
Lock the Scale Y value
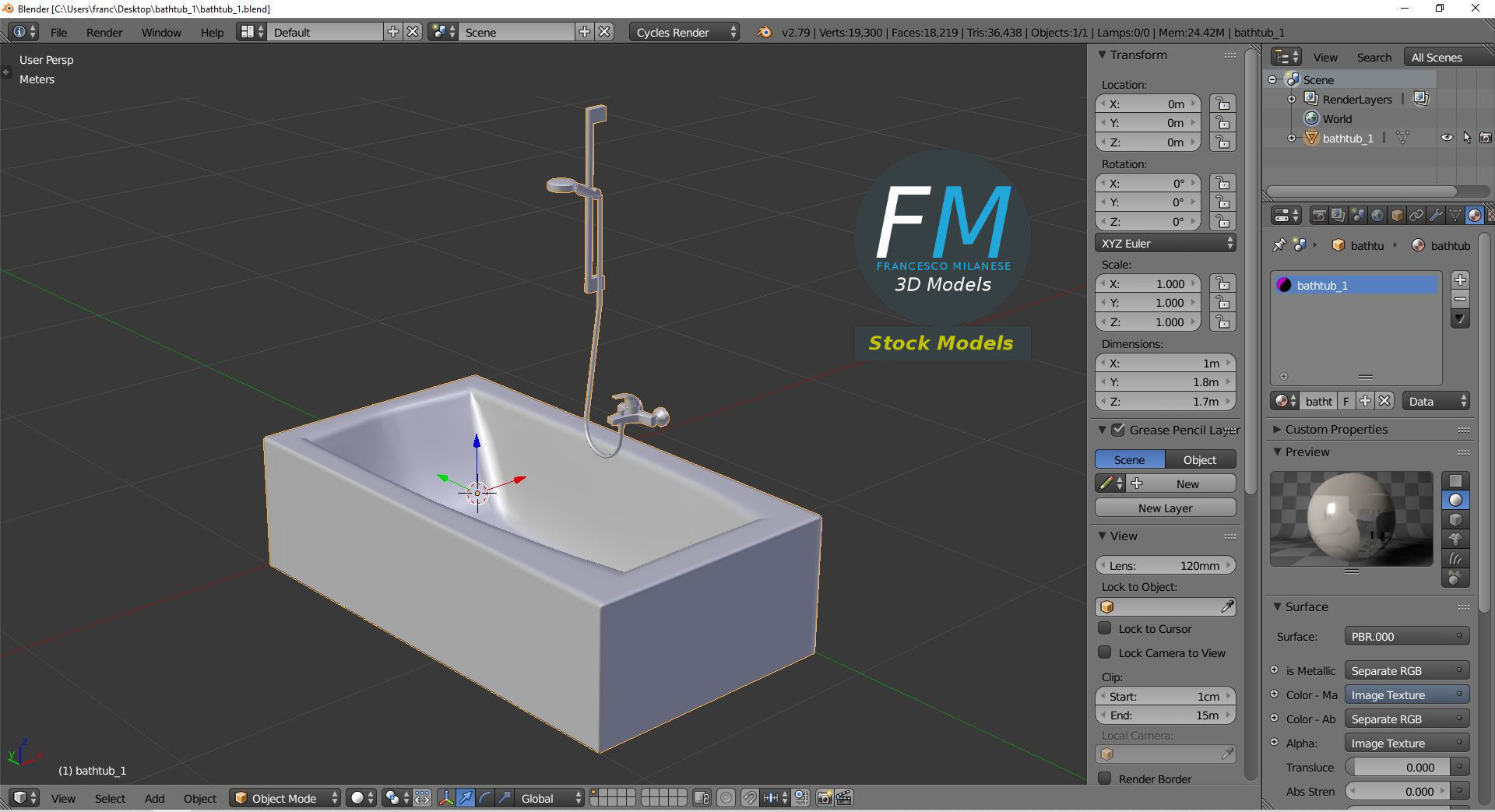pos(1222,303)
